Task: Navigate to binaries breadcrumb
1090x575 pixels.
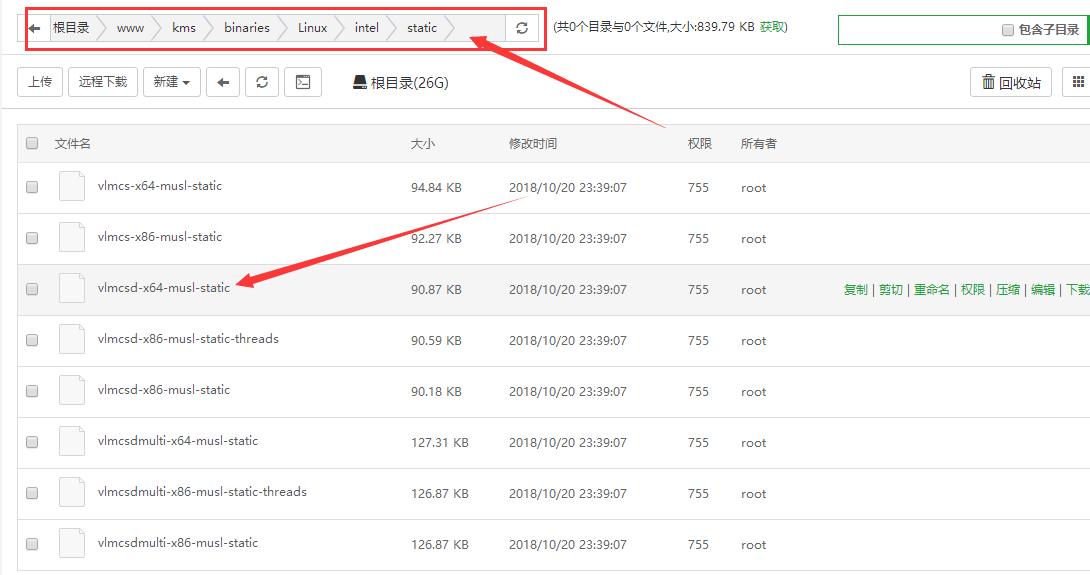Action: click(x=247, y=28)
